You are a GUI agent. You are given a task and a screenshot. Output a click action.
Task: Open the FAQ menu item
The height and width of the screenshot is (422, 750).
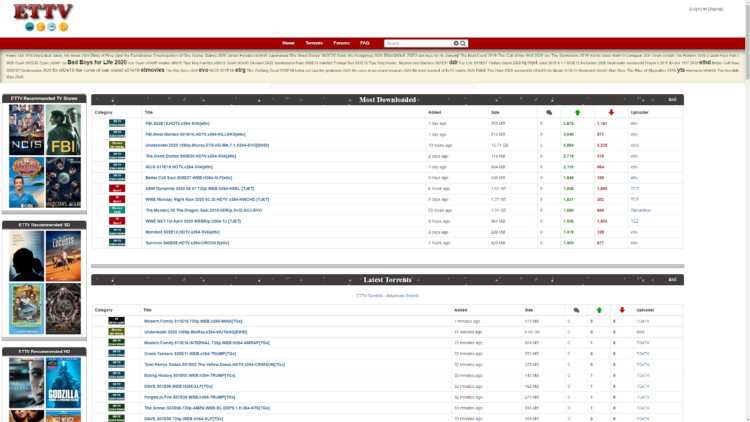click(364, 43)
